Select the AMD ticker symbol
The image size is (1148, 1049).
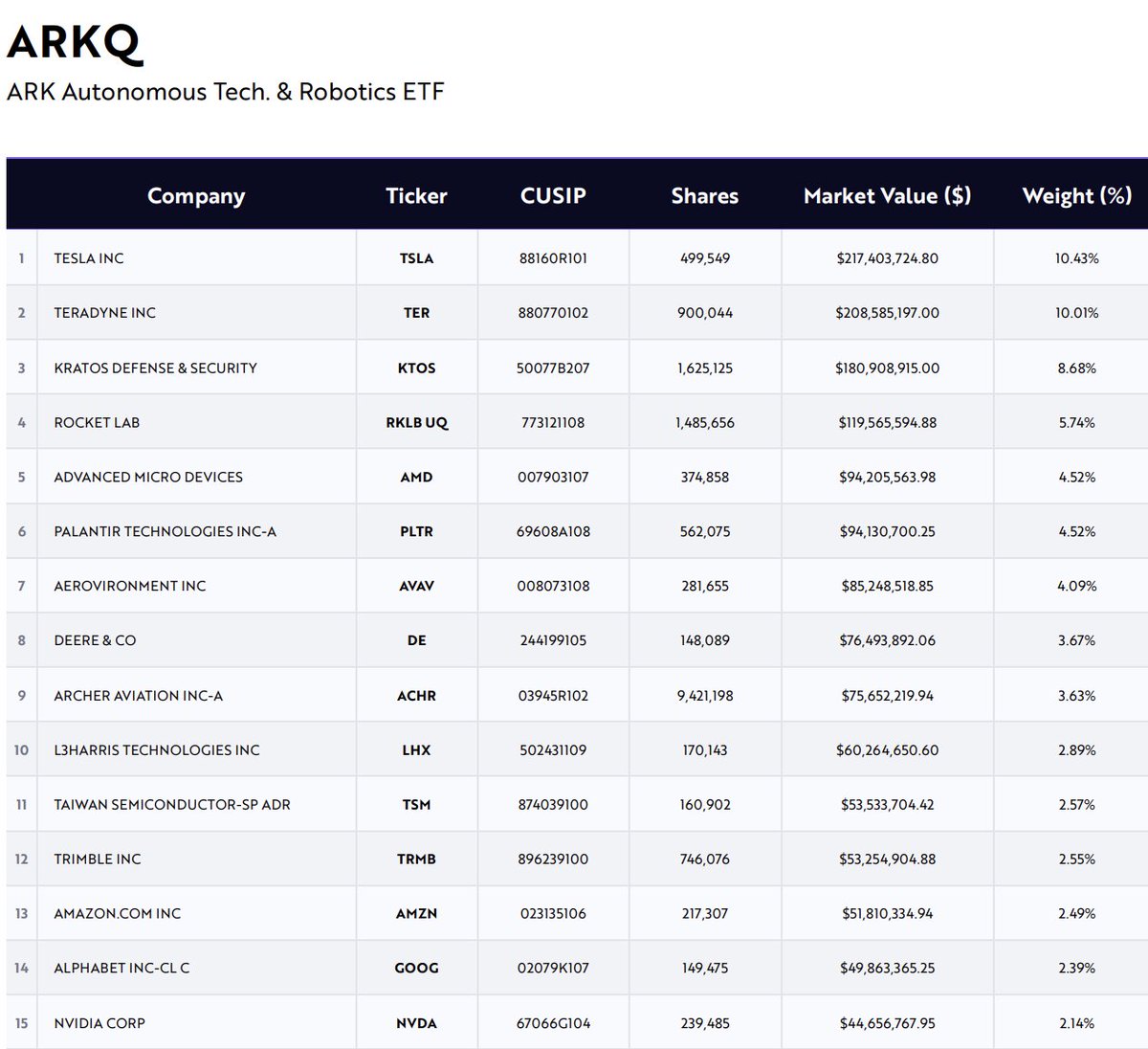point(416,477)
